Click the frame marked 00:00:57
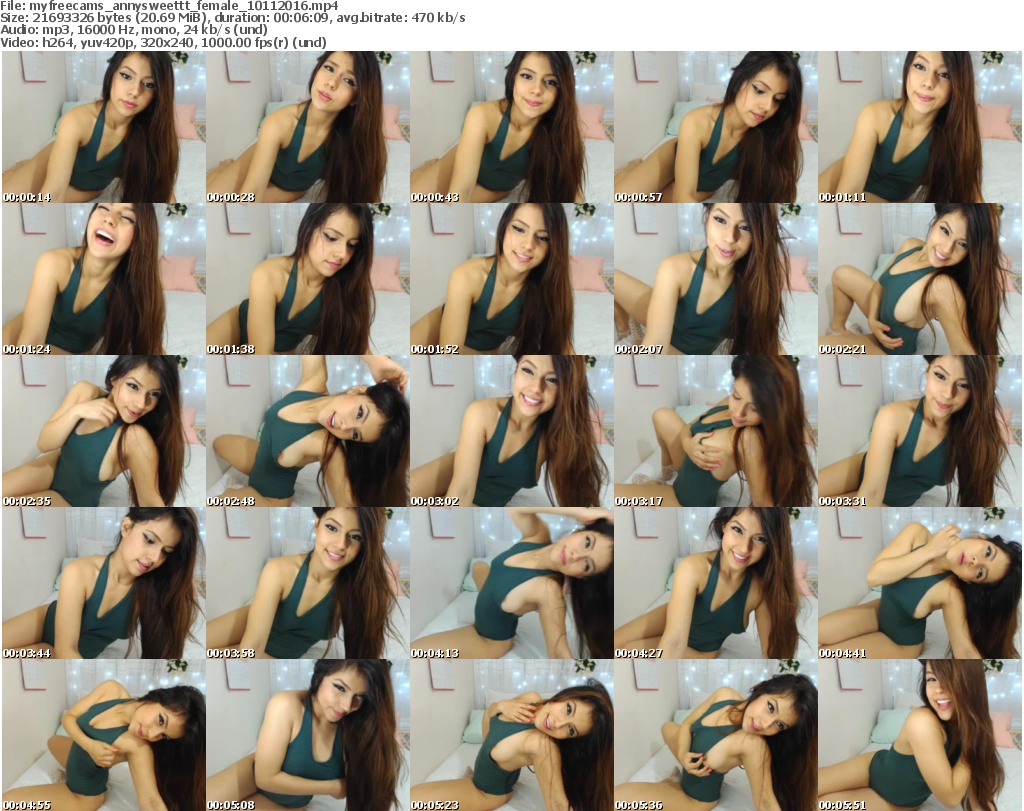The image size is (1024, 811). pyautogui.click(x=716, y=127)
